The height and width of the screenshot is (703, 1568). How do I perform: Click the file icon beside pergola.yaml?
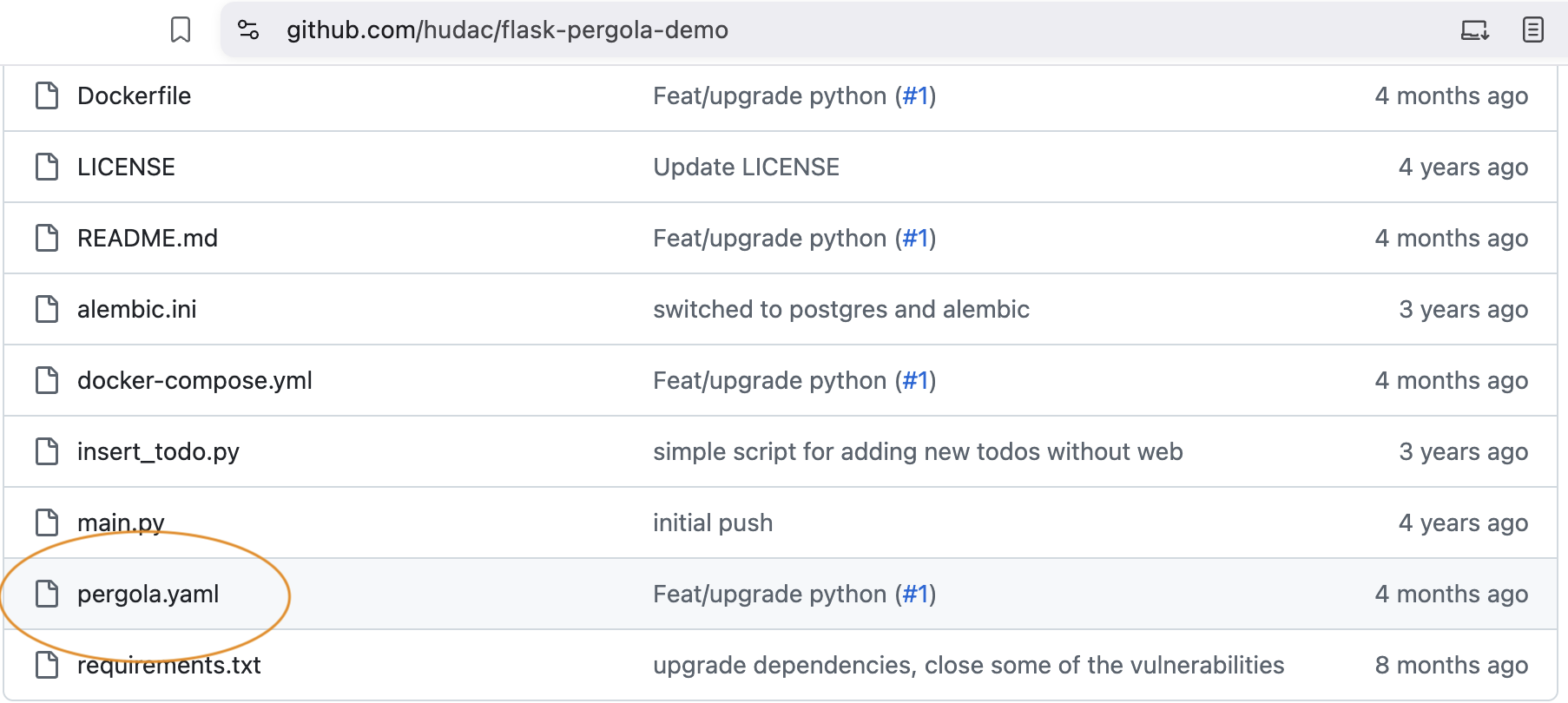46,595
